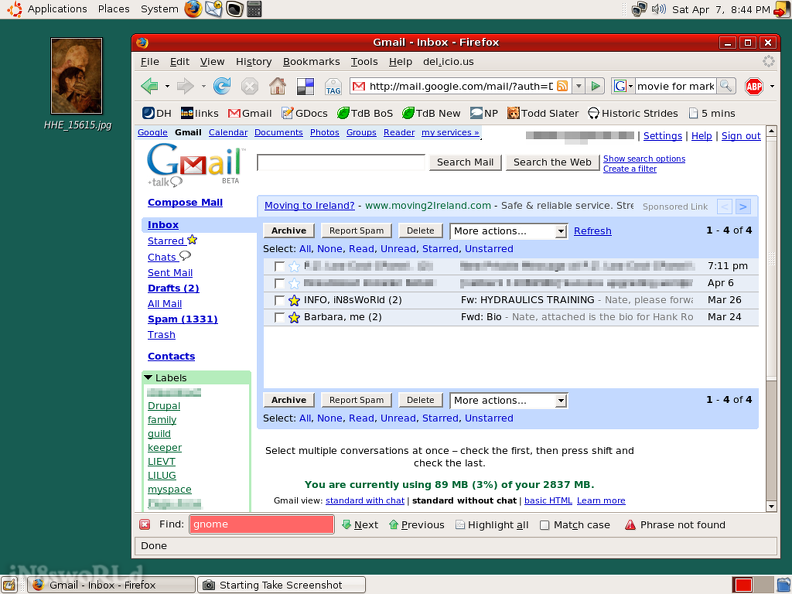This screenshot has height=594, width=792.
Task: Click the del.icio.us TAG icon
Action: pos(333,86)
